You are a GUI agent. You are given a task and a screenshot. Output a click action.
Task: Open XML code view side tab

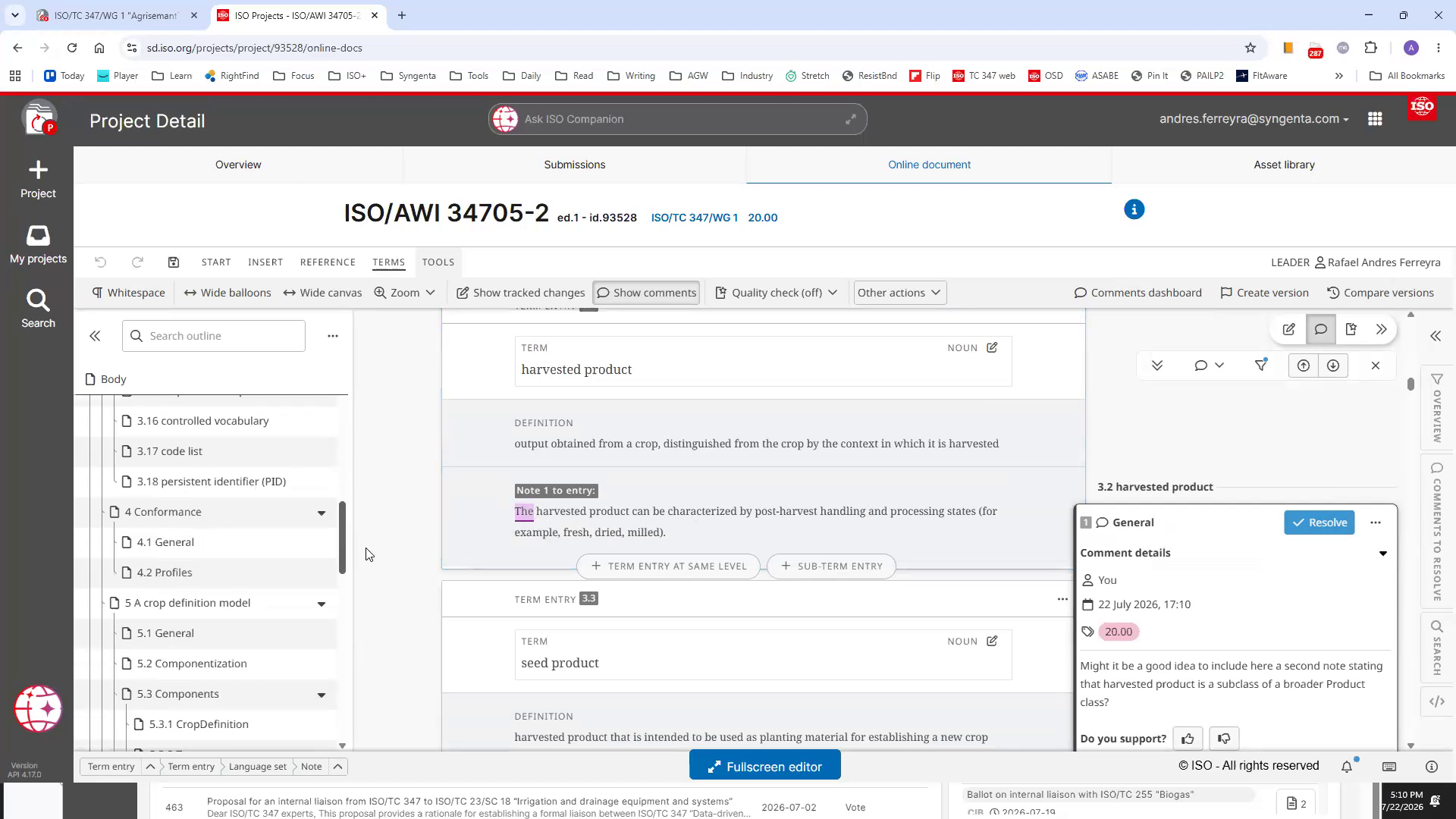(x=1437, y=701)
